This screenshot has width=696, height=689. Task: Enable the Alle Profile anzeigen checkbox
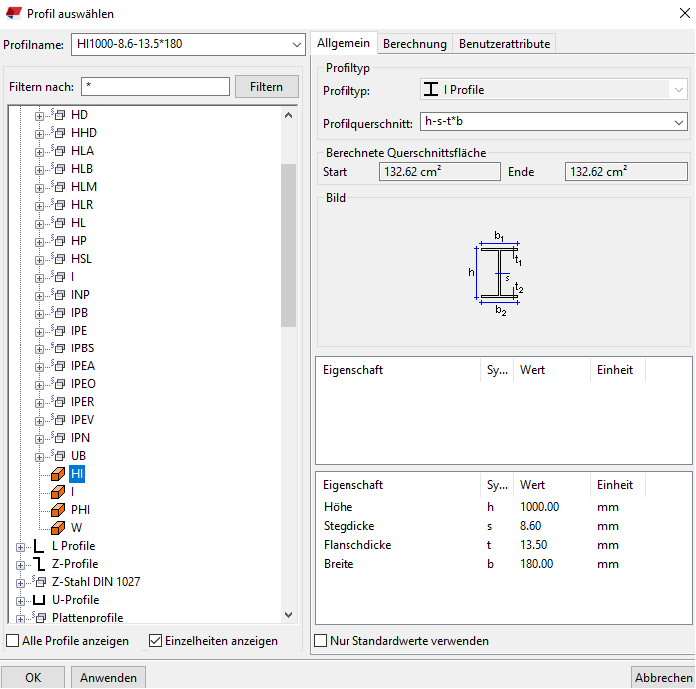coord(13,641)
